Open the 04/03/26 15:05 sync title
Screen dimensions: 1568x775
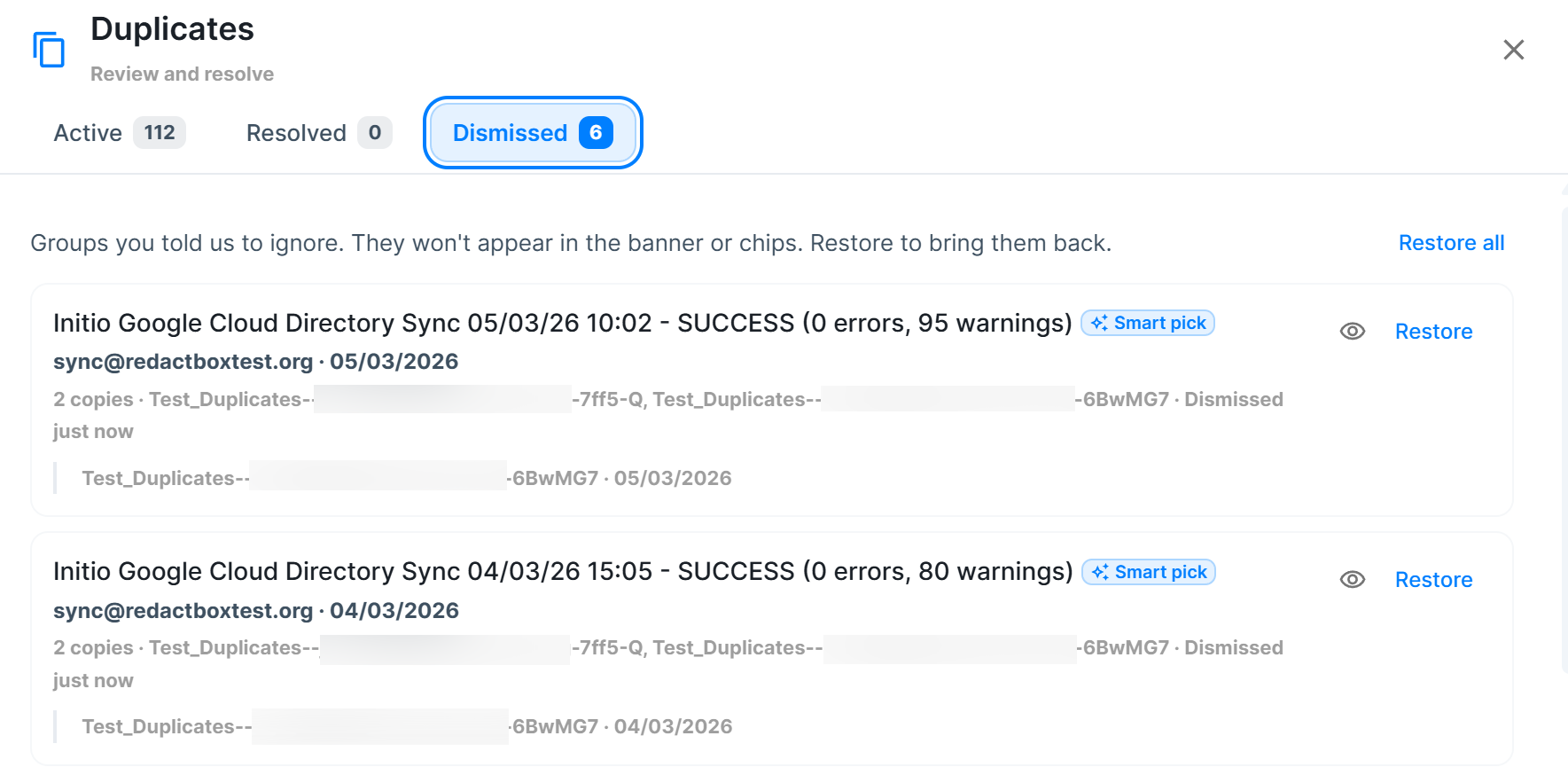point(563,571)
